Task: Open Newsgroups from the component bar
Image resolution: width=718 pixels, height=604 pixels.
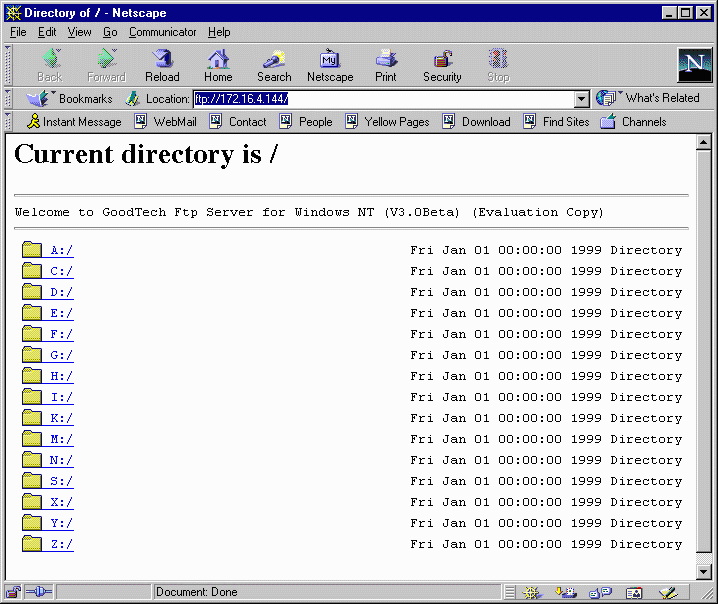Action: 600,593
